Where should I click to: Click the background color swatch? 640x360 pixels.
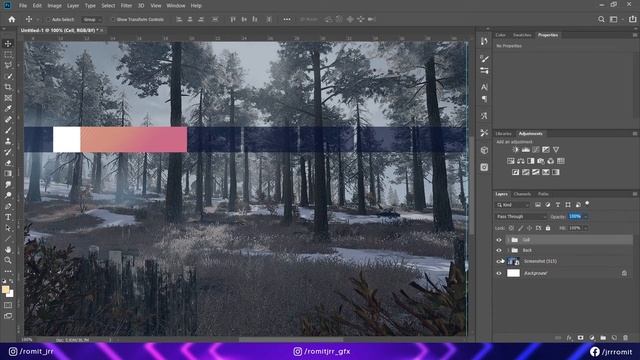point(11,294)
